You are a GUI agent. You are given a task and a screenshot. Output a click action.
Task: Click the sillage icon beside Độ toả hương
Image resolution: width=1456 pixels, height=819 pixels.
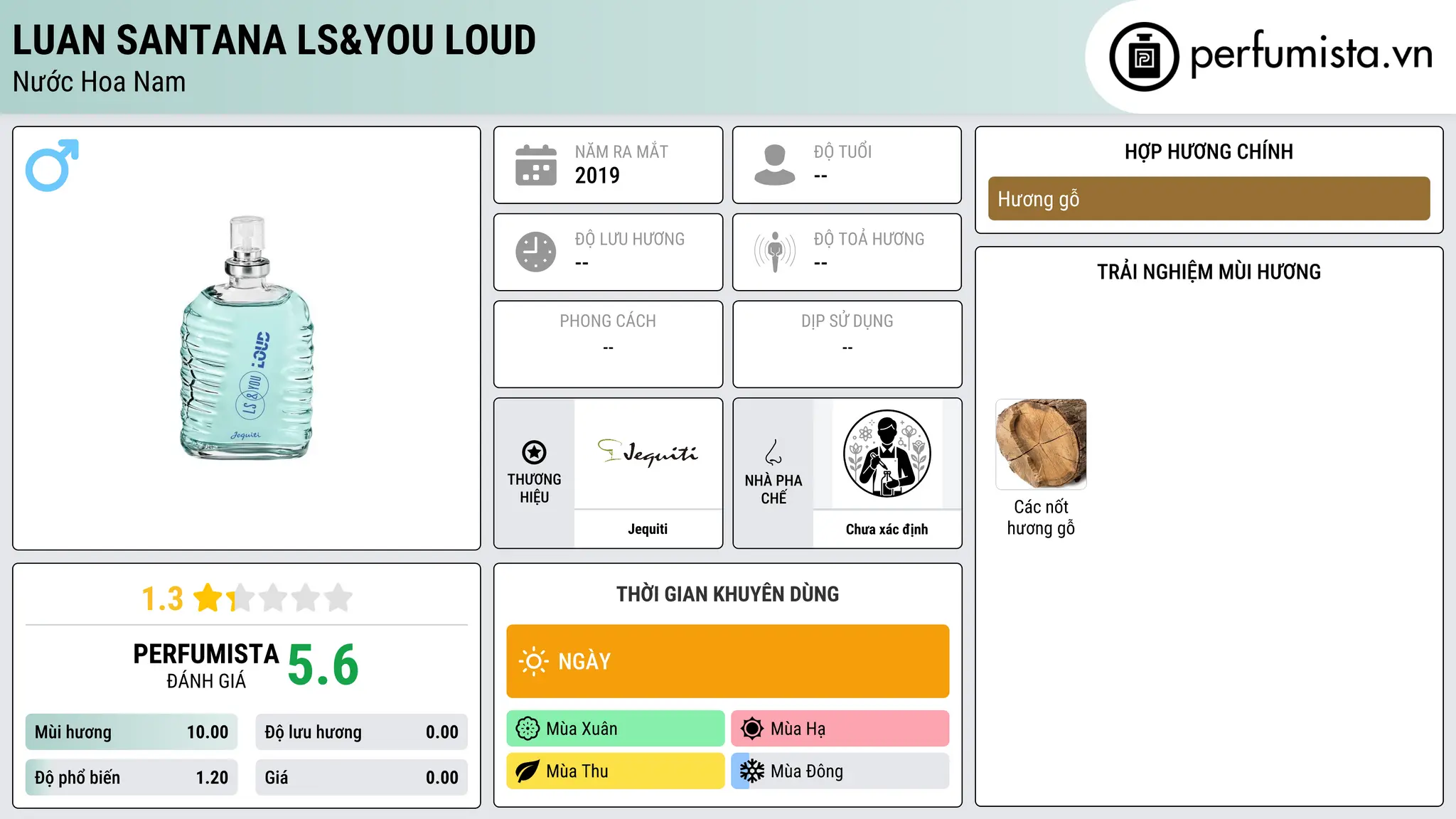click(x=775, y=252)
